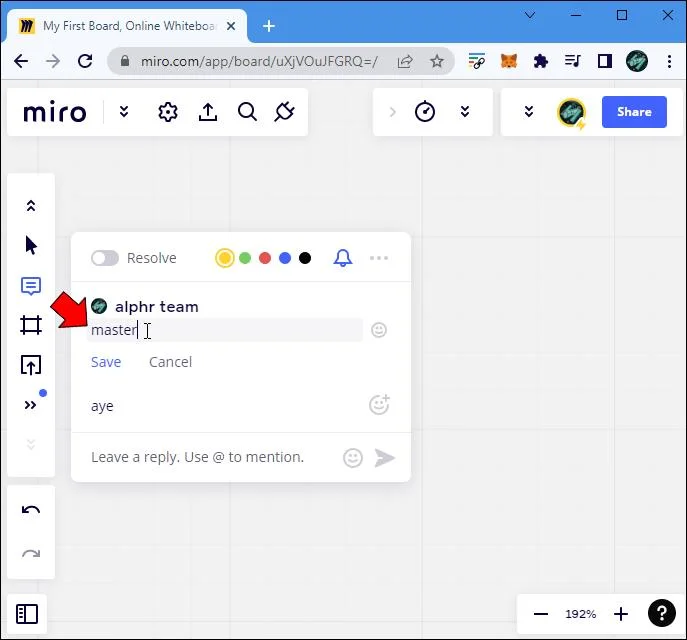Choose the green comment color
This screenshot has height=640, width=687.
pyautogui.click(x=245, y=258)
